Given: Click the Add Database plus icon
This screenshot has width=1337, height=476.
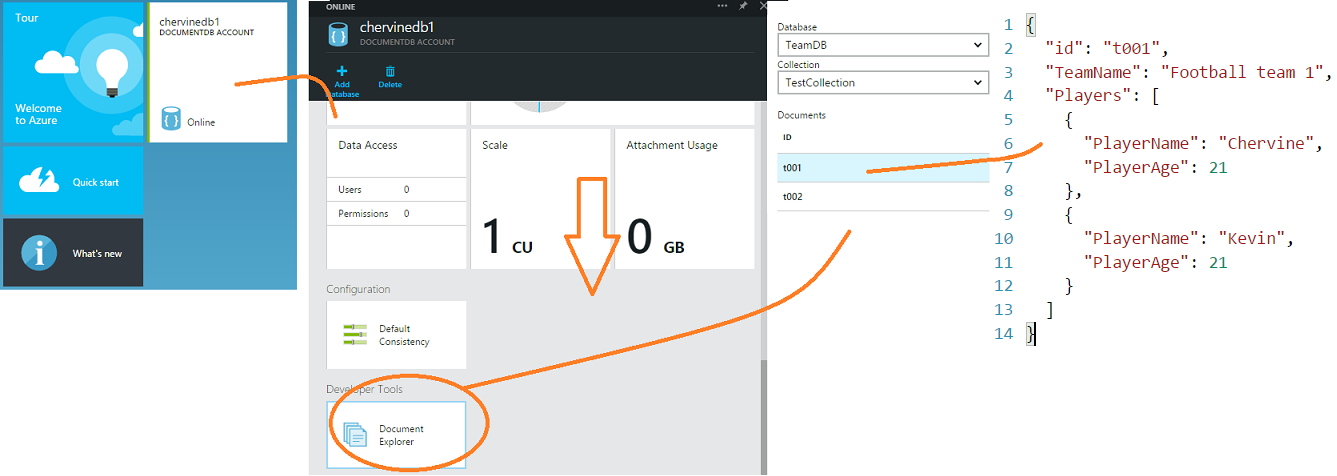Looking at the screenshot, I should coord(342,71).
